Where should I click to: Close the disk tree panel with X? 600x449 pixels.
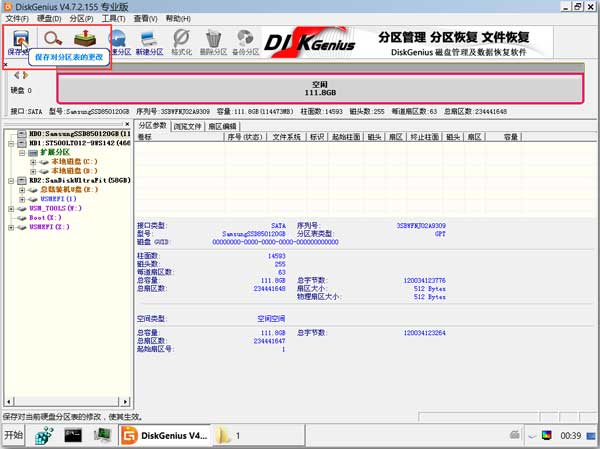tap(127, 124)
